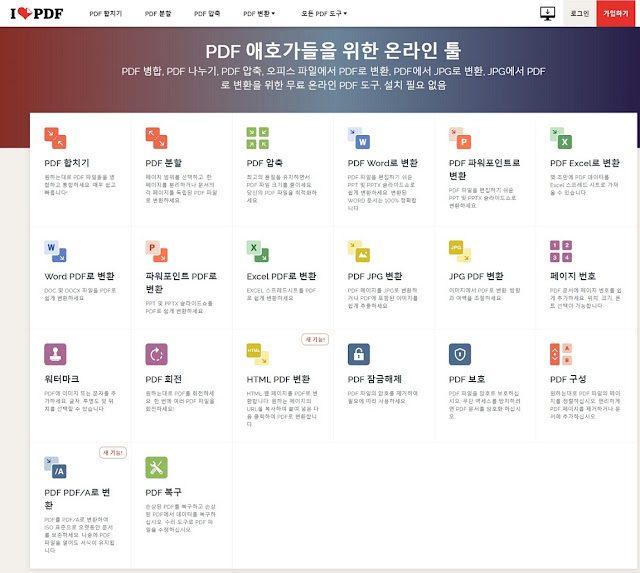Open the 페이지 번호 title link
The height and width of the screenshot is (573, 640).
point(573,276)
